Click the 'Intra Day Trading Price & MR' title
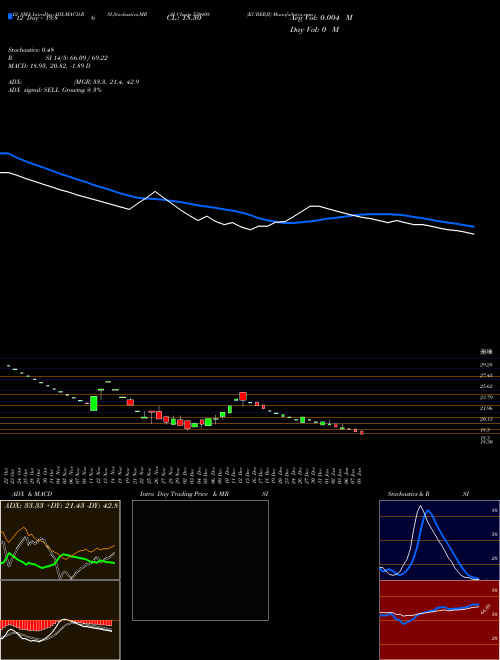500x660 pixels. [184, 494]
